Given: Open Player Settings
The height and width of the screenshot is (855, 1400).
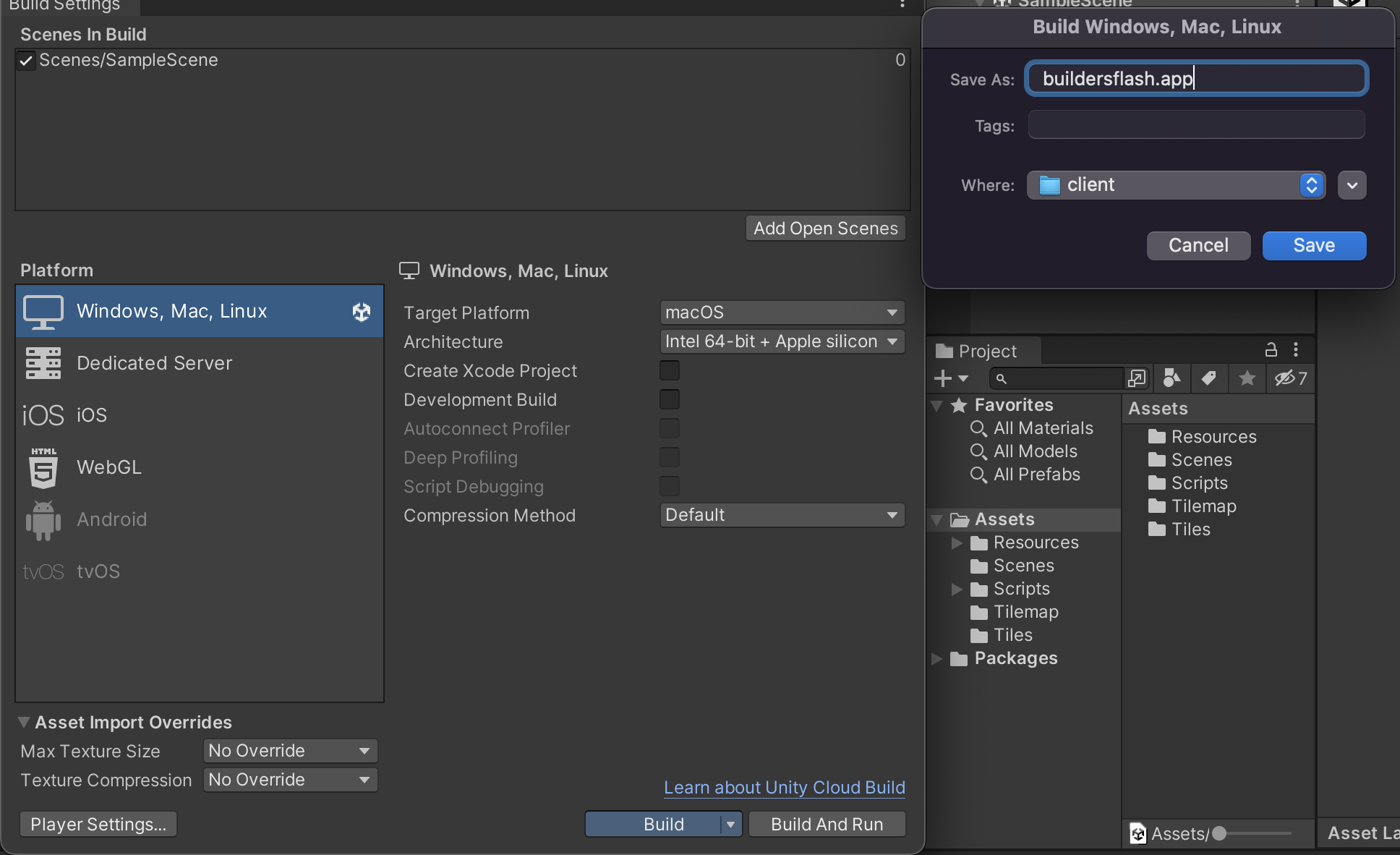Looking at the screenshot, I should click(98, 825).
